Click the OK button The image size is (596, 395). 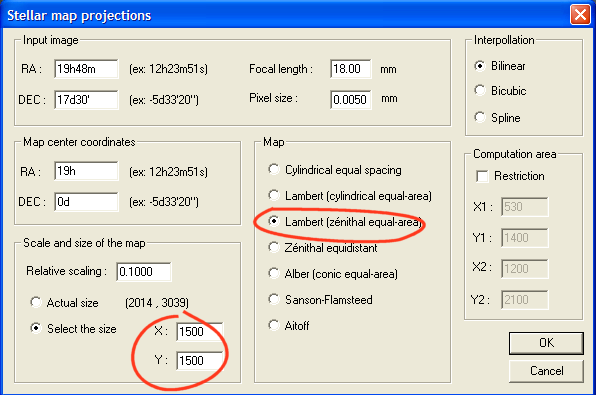coord(546,343)
